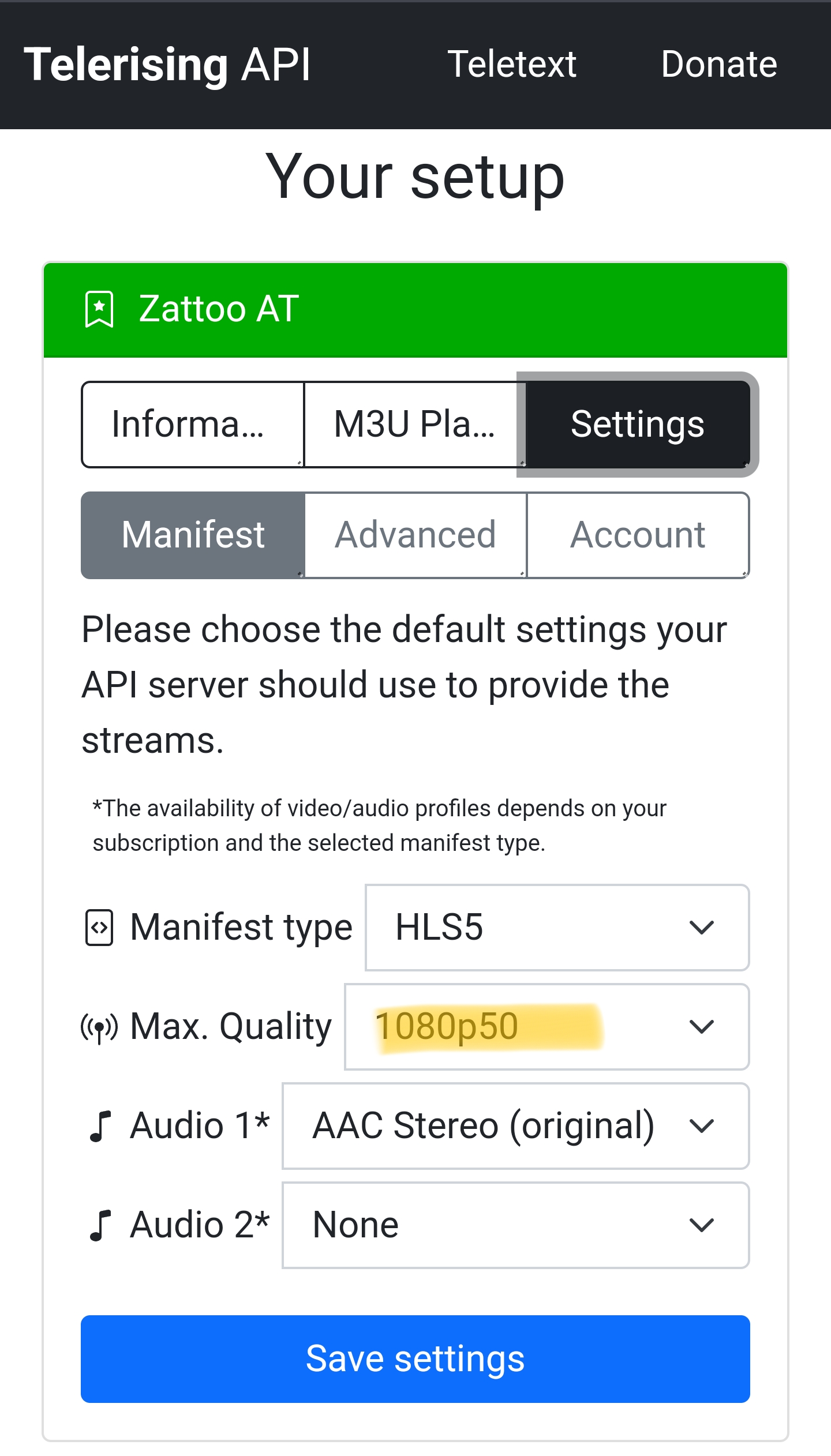The width and height of the screenshot is (831, 1456).
Task: Click the Max. Quality broadcast antenna icon
Action: pos(99,1027)
